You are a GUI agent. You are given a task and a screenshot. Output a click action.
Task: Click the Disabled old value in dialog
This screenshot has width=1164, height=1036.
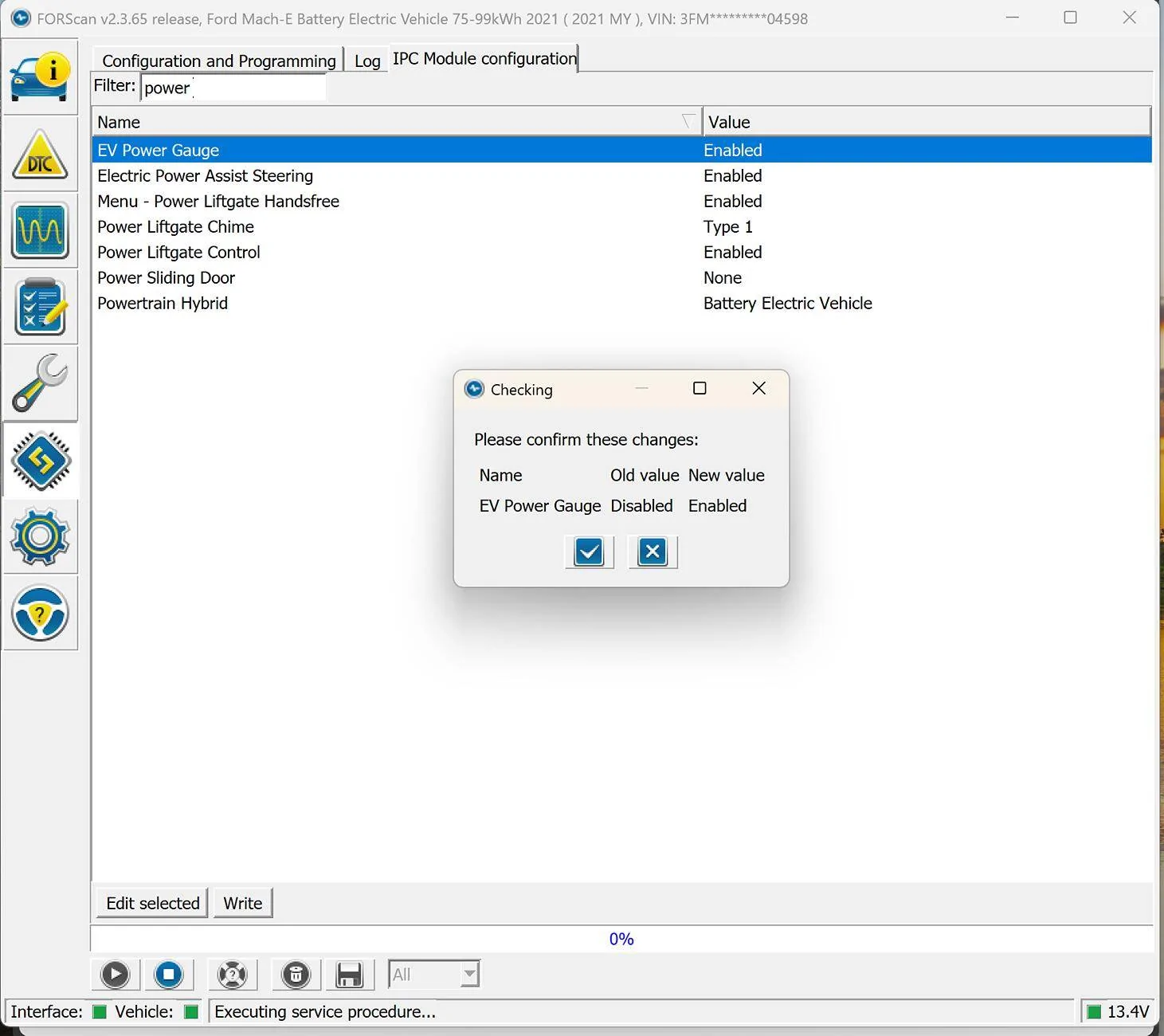tap(641, 505)
